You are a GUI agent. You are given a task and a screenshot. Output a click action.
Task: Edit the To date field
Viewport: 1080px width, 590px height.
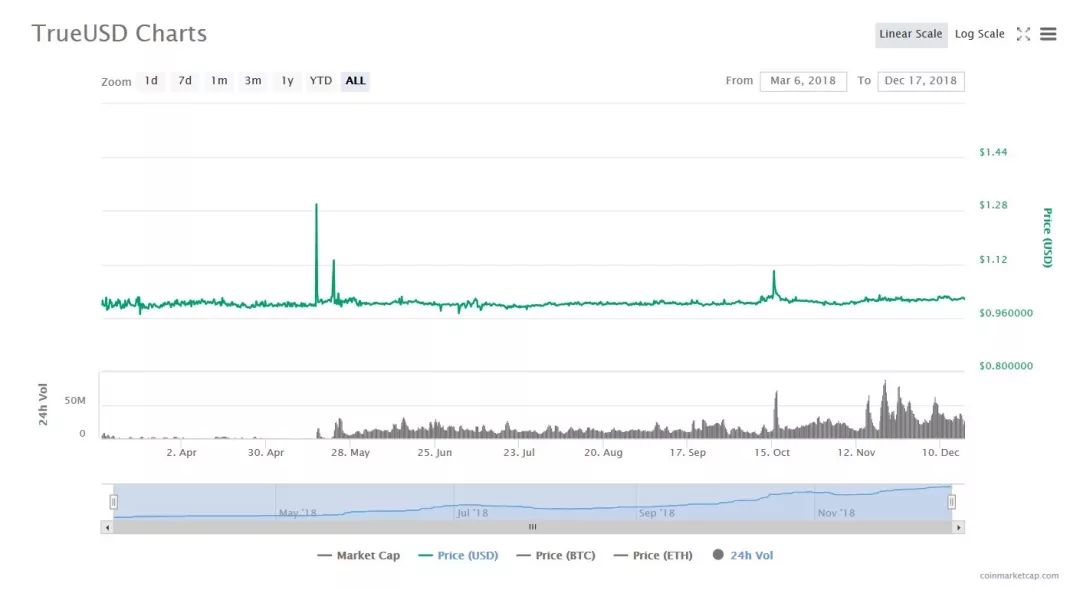click(x=921, y=81)
